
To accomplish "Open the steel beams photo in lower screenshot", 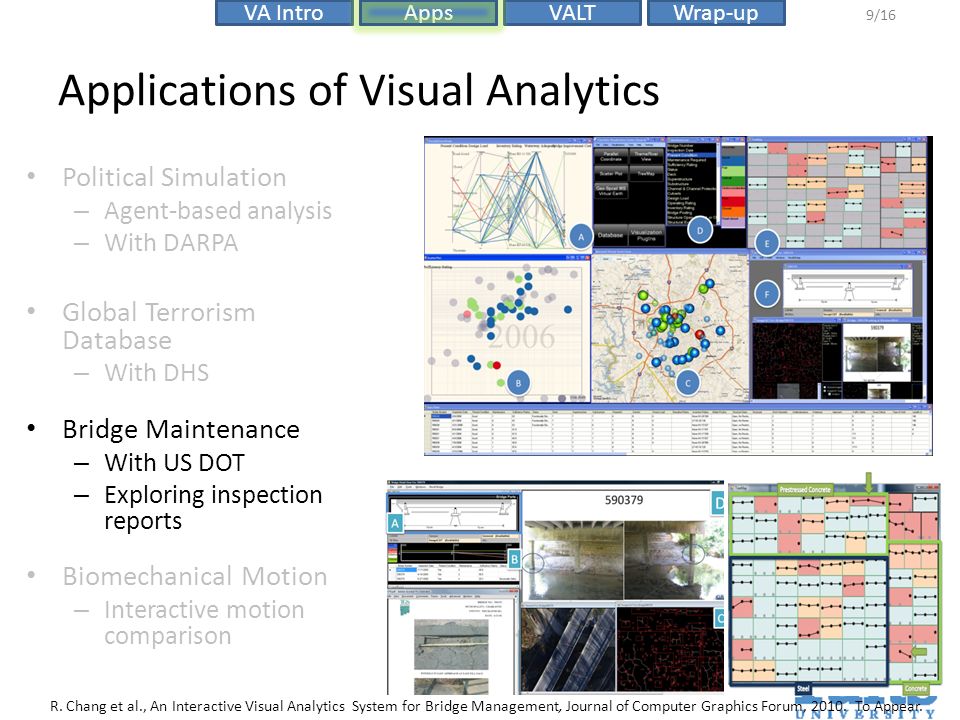I will coord(568,650).
